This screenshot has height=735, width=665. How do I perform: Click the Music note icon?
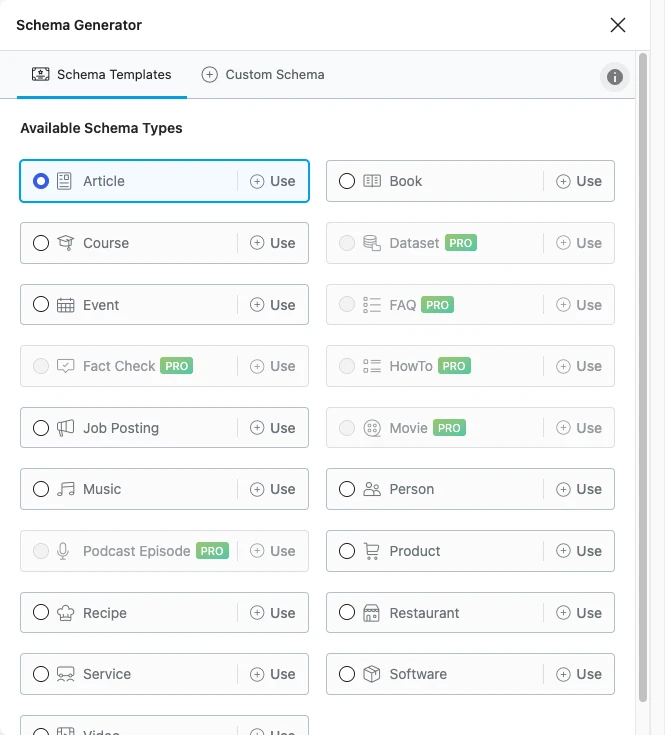click(x=66, y=489)
